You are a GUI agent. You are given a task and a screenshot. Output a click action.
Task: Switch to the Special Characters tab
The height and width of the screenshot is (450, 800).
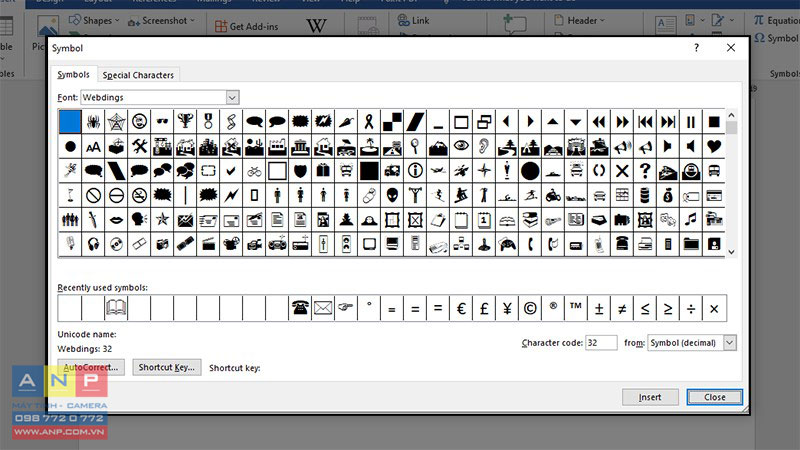click(138, 75)
